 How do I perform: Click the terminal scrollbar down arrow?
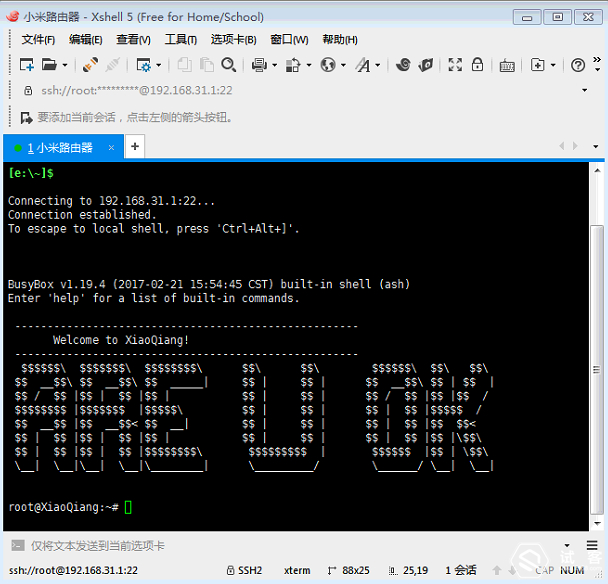(x=597, y=524)
